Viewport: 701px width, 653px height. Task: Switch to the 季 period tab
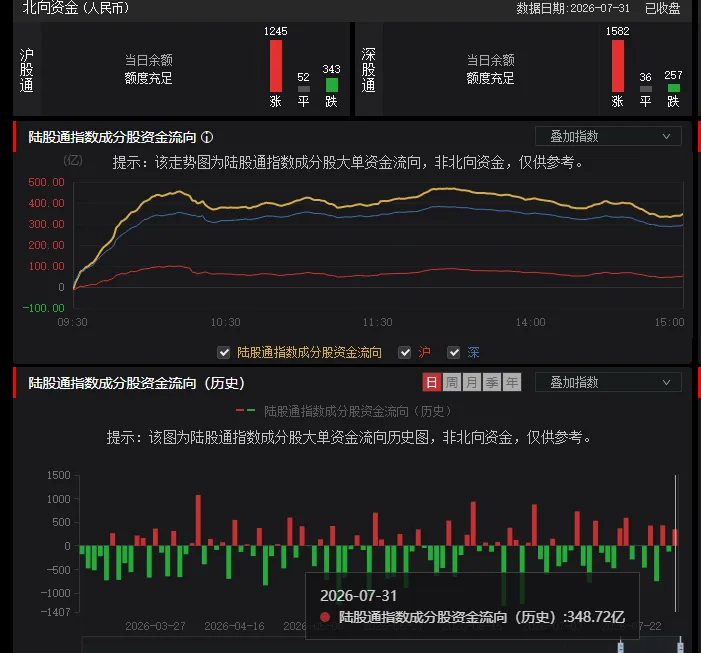(x=492, y=383)
